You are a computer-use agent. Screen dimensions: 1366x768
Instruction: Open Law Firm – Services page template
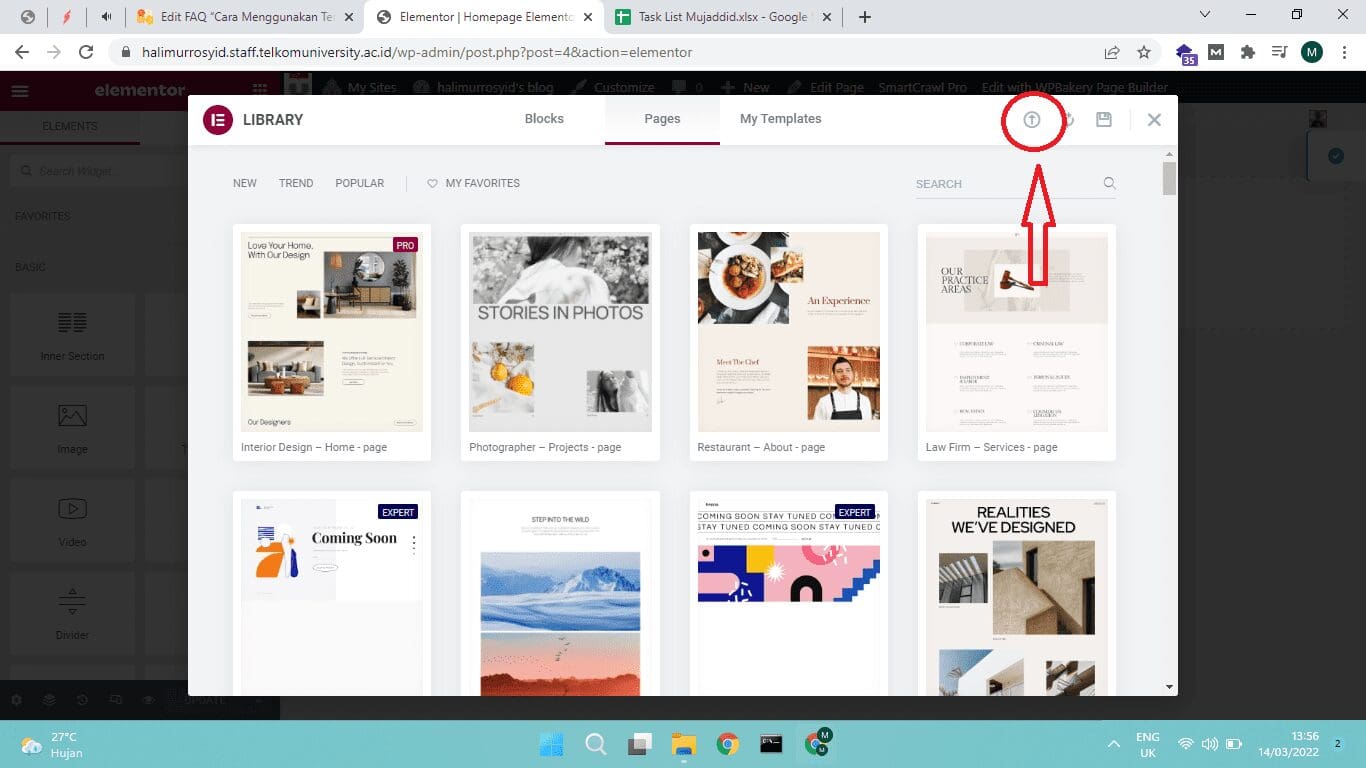[1017, 342]
